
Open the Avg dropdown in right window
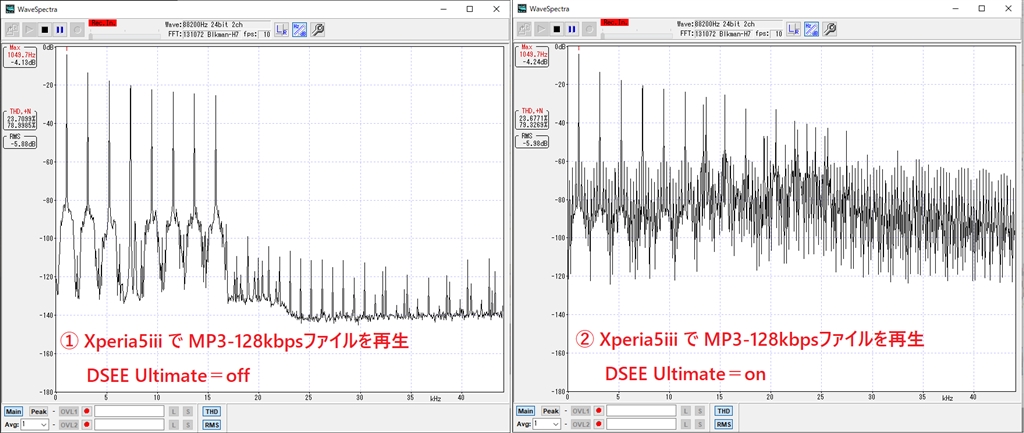(x=546, y=425)
